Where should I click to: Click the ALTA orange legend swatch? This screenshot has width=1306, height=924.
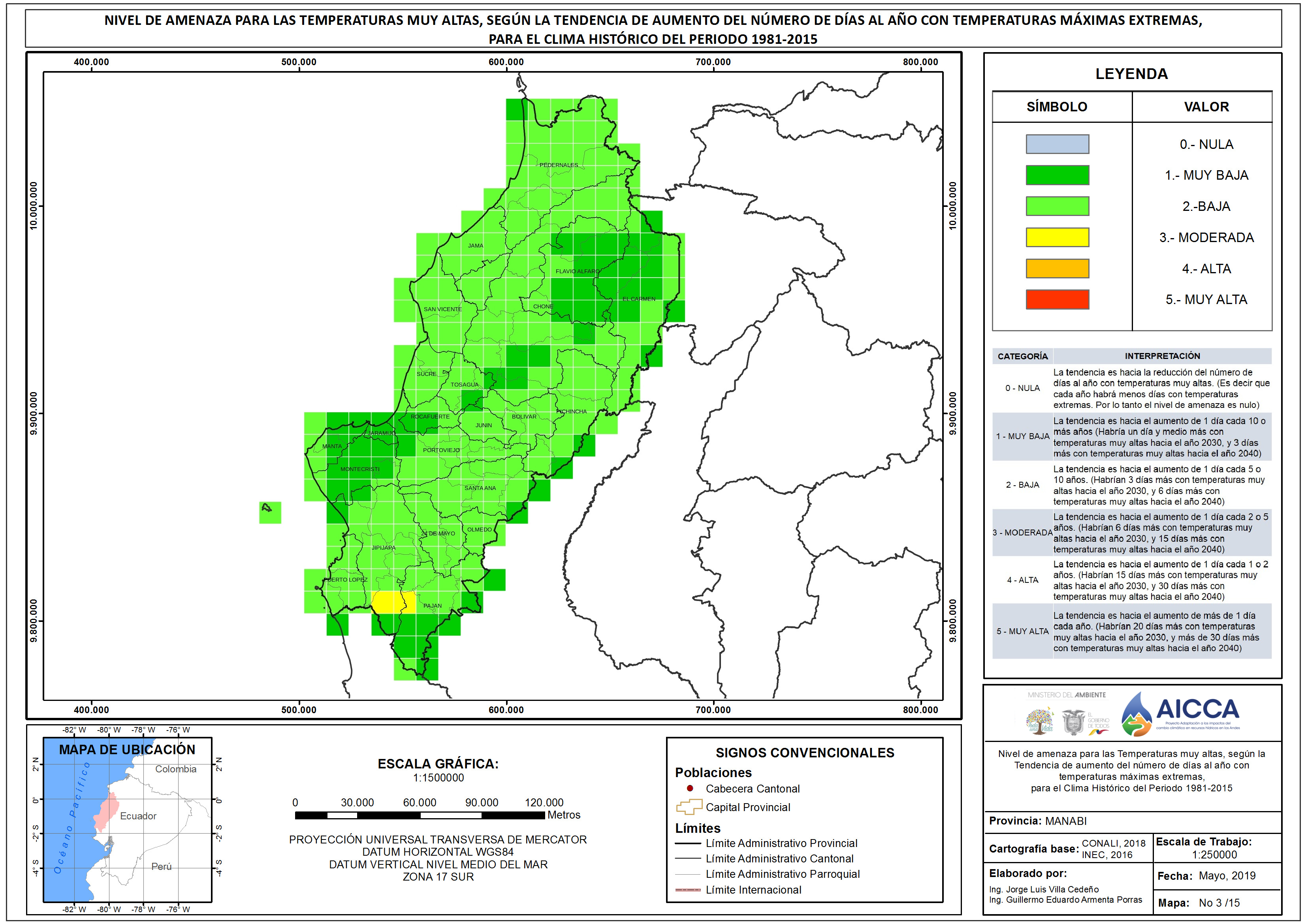pos(1057,269)
